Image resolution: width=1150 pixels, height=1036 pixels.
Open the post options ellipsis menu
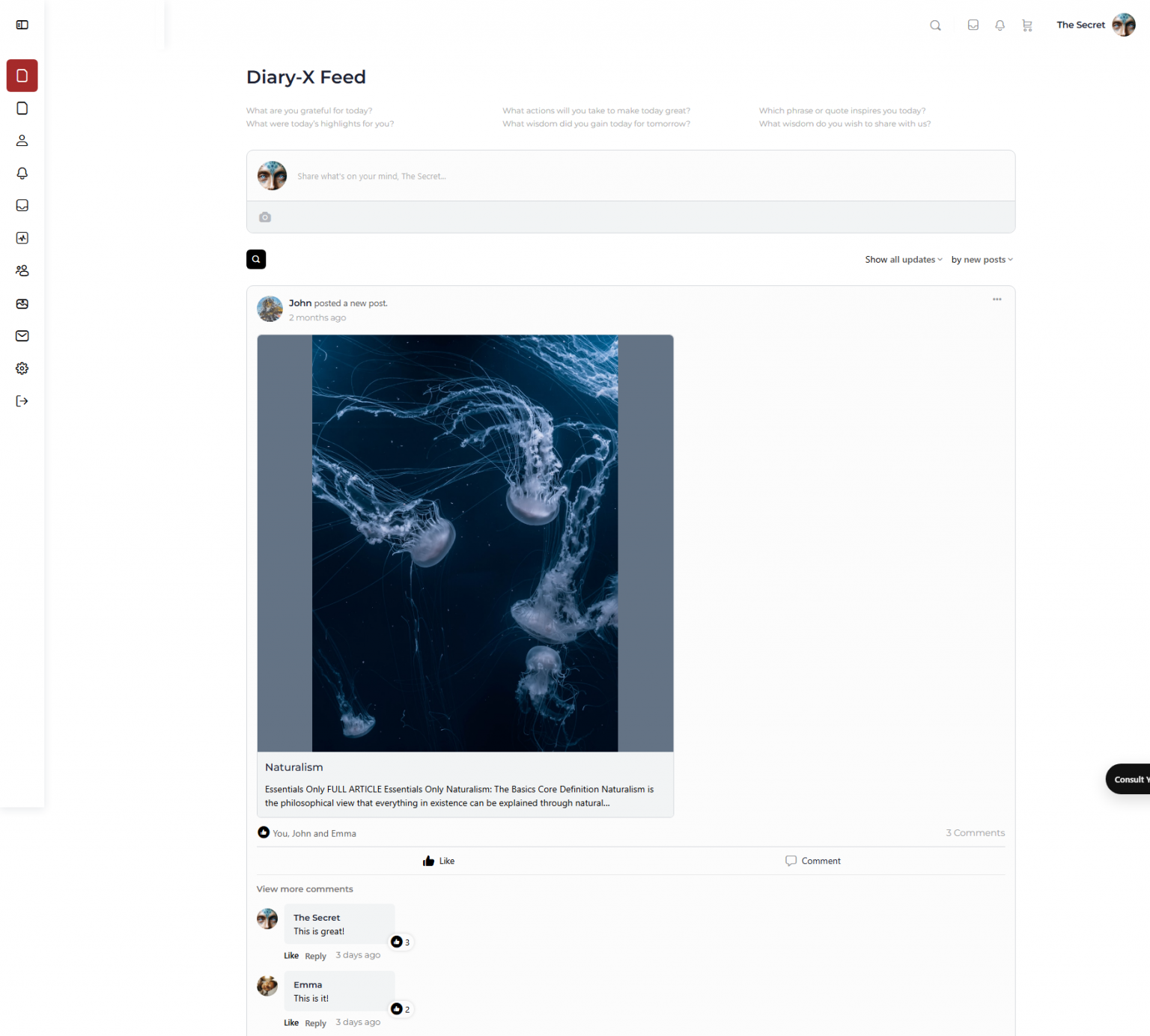click(997, 299)
